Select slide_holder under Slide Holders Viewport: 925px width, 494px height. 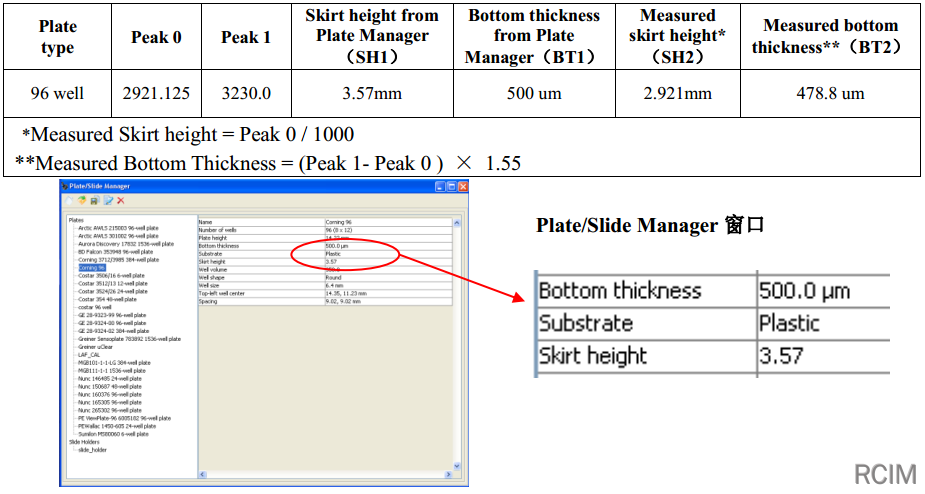tap(91, 450)
